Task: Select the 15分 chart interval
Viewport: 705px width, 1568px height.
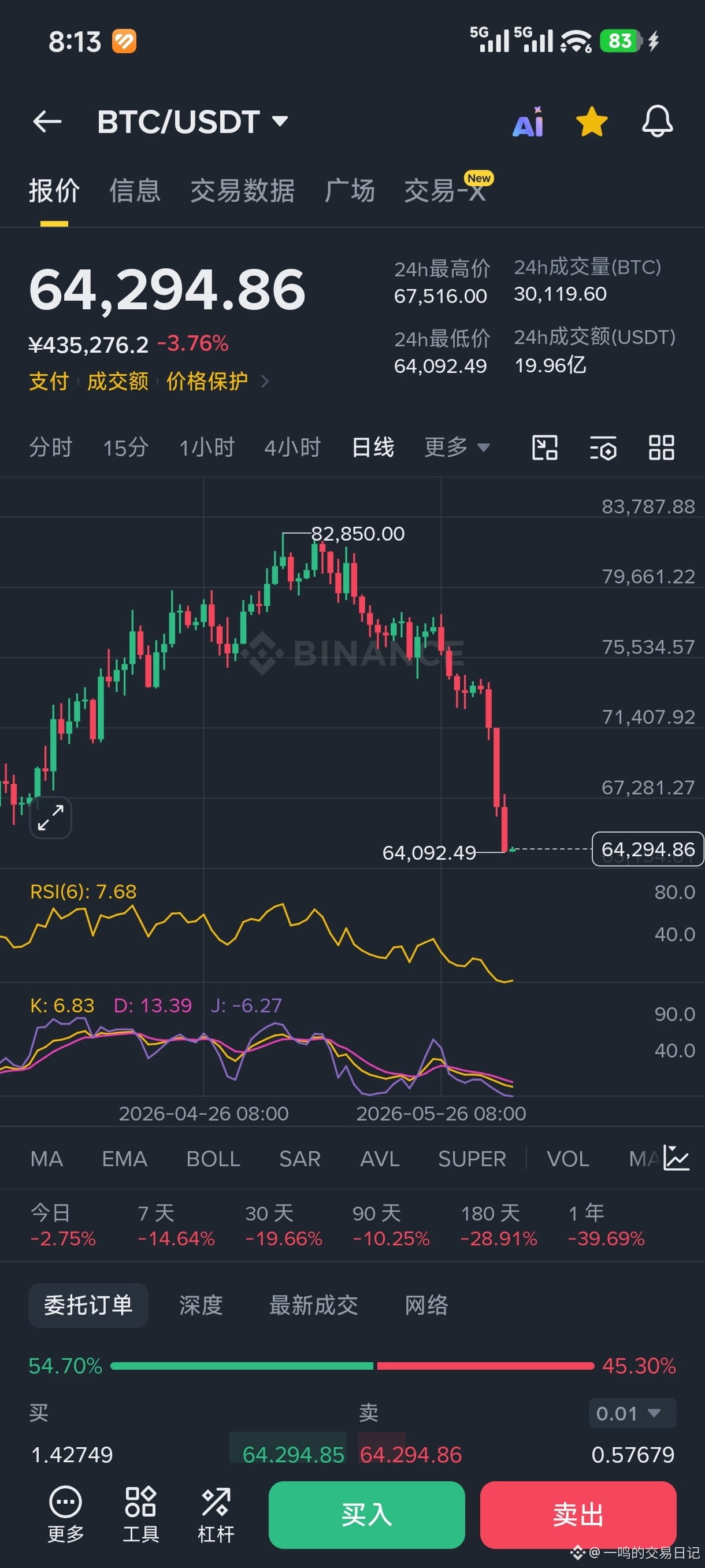Action: 126,448
